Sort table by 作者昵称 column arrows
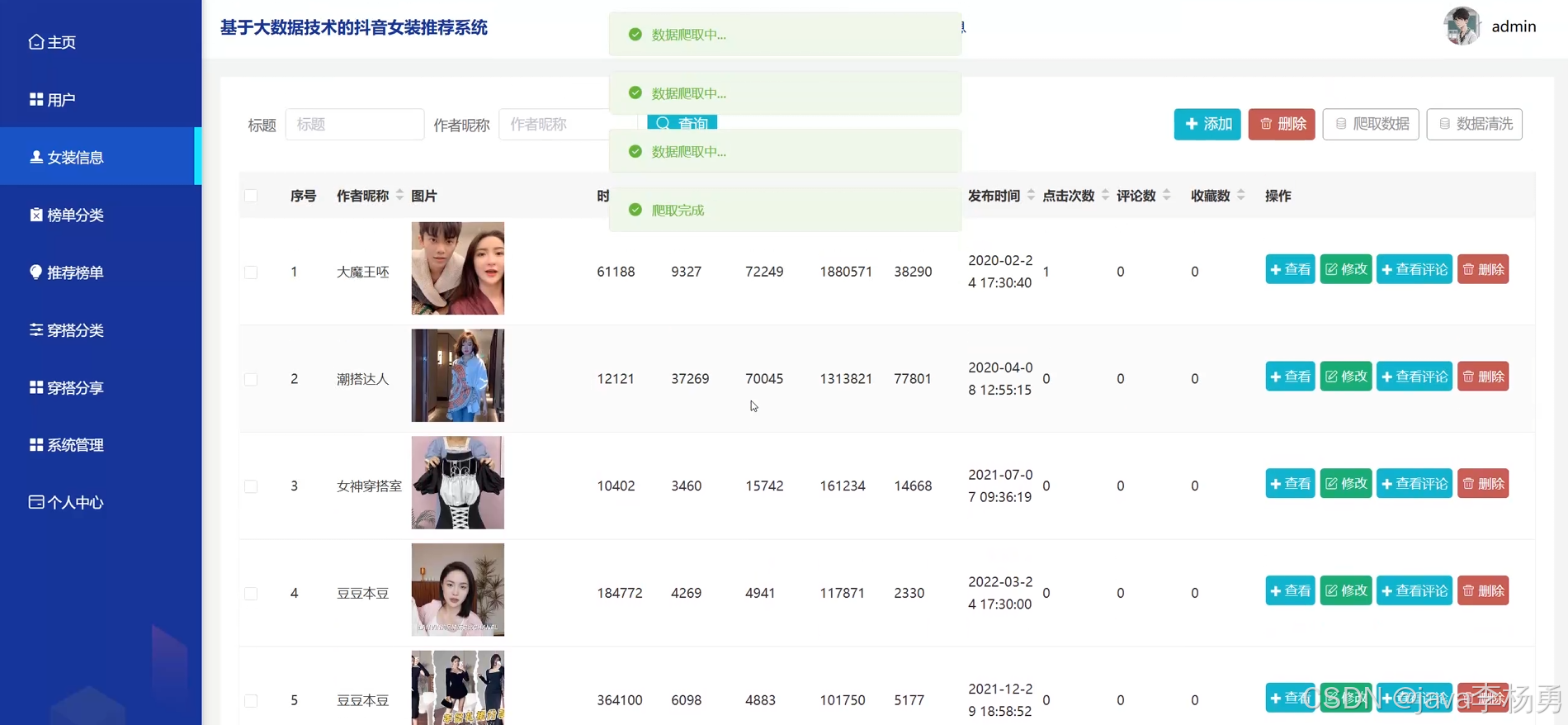This screenshot has height=725, width=1568. click(x=399, y=195)
